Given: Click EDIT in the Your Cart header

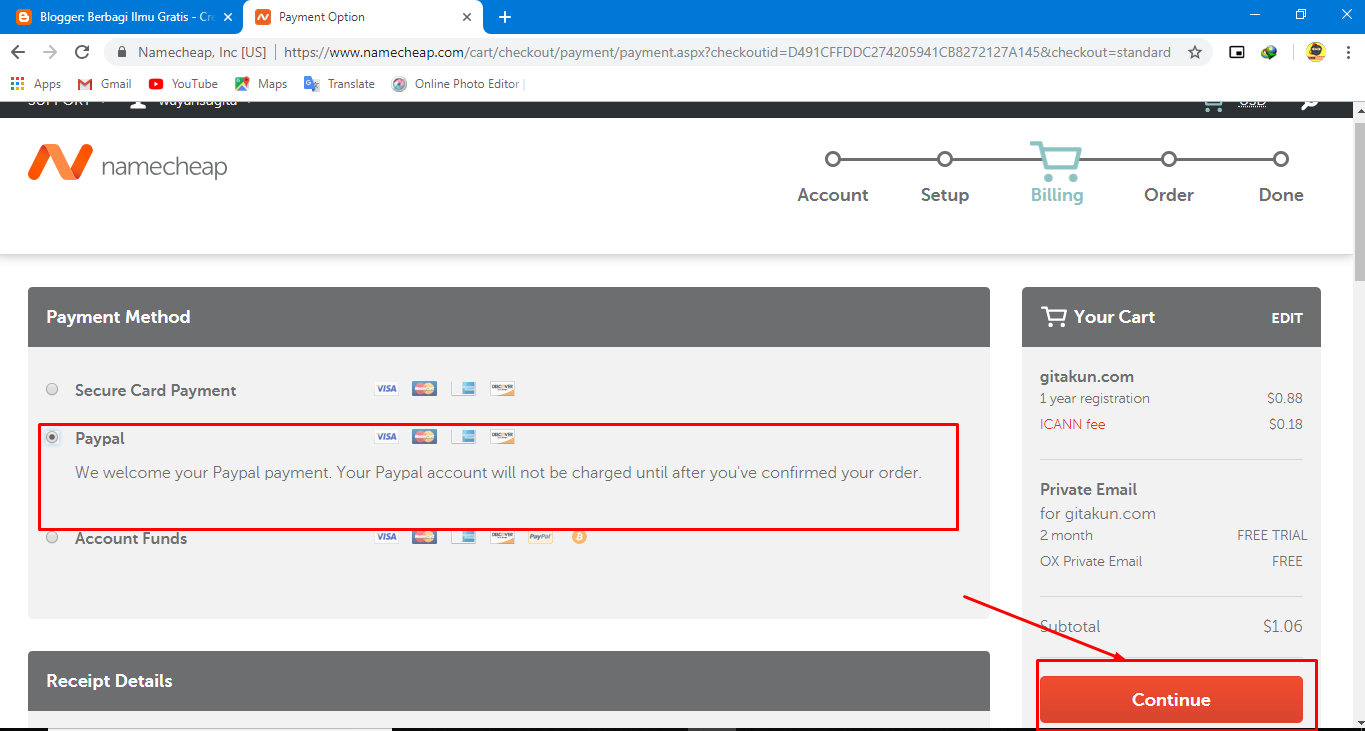Looking at the screenshot, I should point(1287,318).
